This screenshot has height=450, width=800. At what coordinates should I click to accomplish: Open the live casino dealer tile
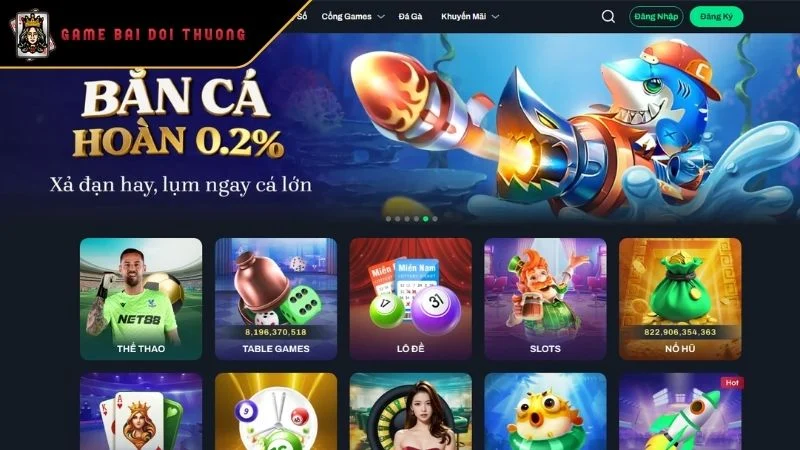click(411, 411)
